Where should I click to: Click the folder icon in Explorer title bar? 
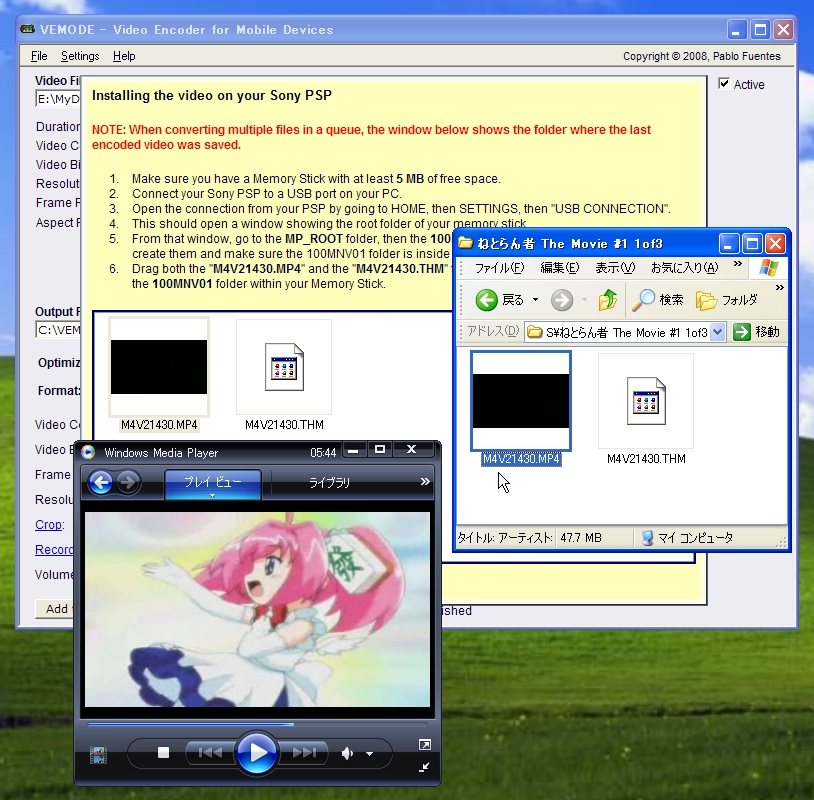466,243
